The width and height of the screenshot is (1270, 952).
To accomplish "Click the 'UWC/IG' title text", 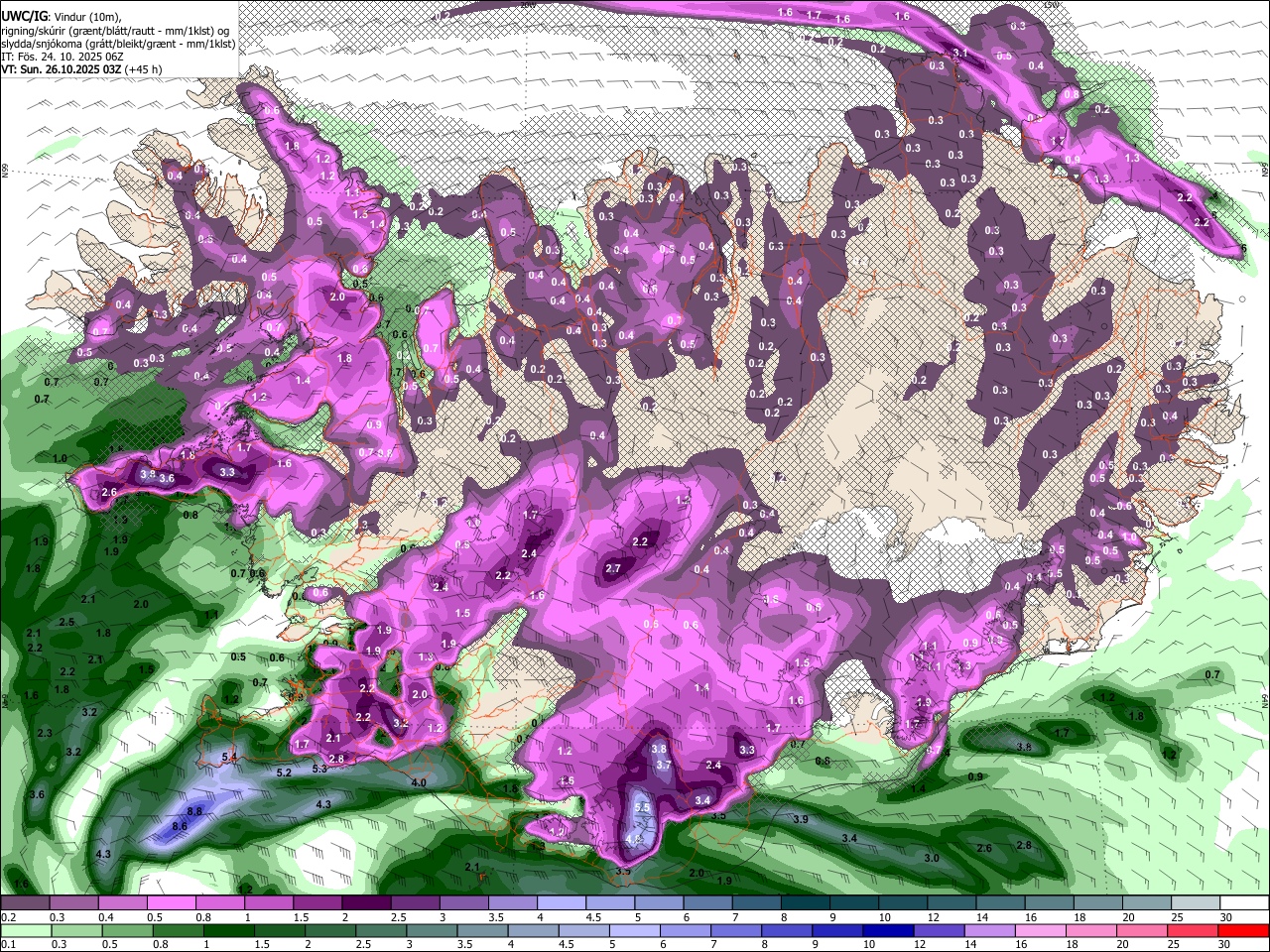I will tap(23, 16).
